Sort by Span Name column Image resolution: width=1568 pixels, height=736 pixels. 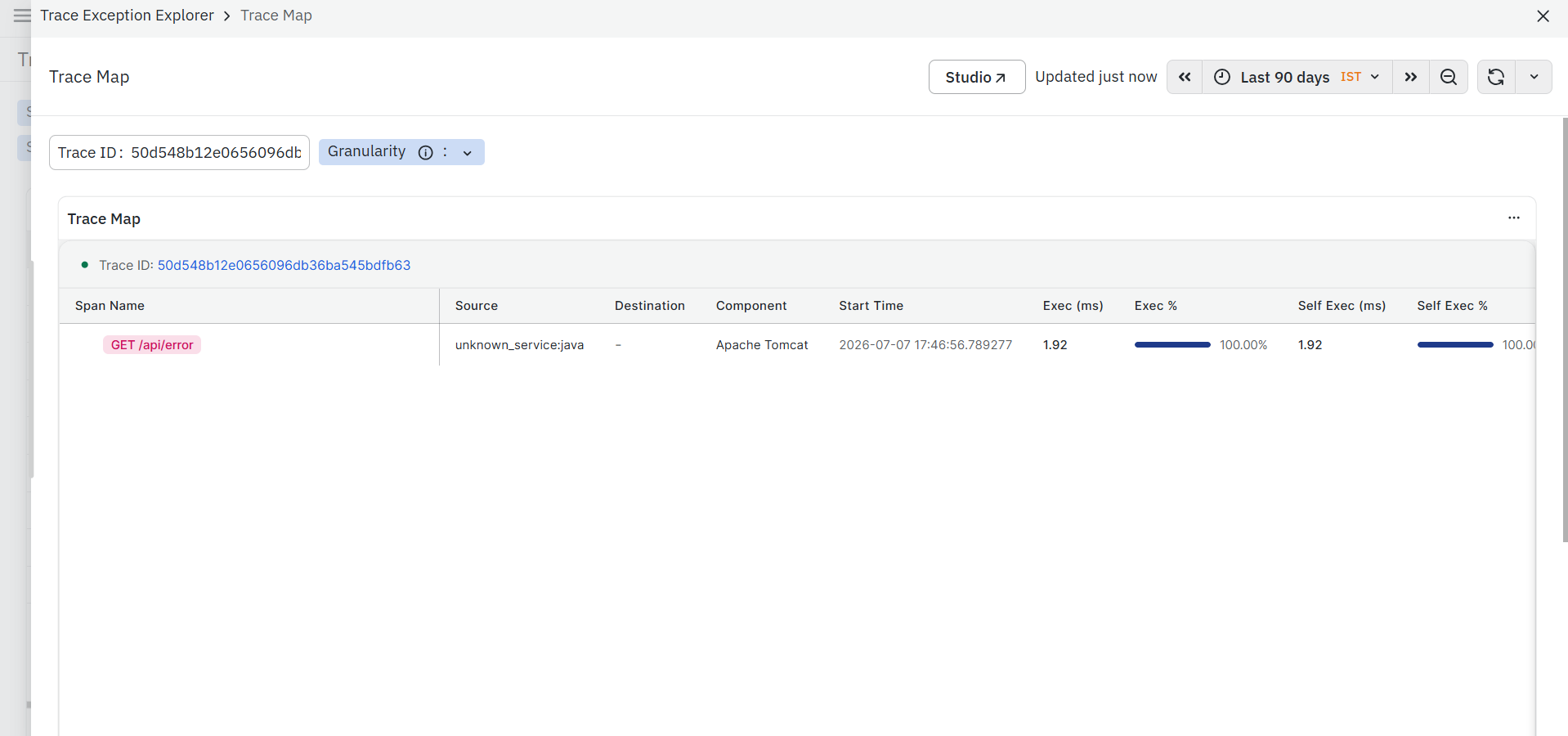tap(110, 306)
